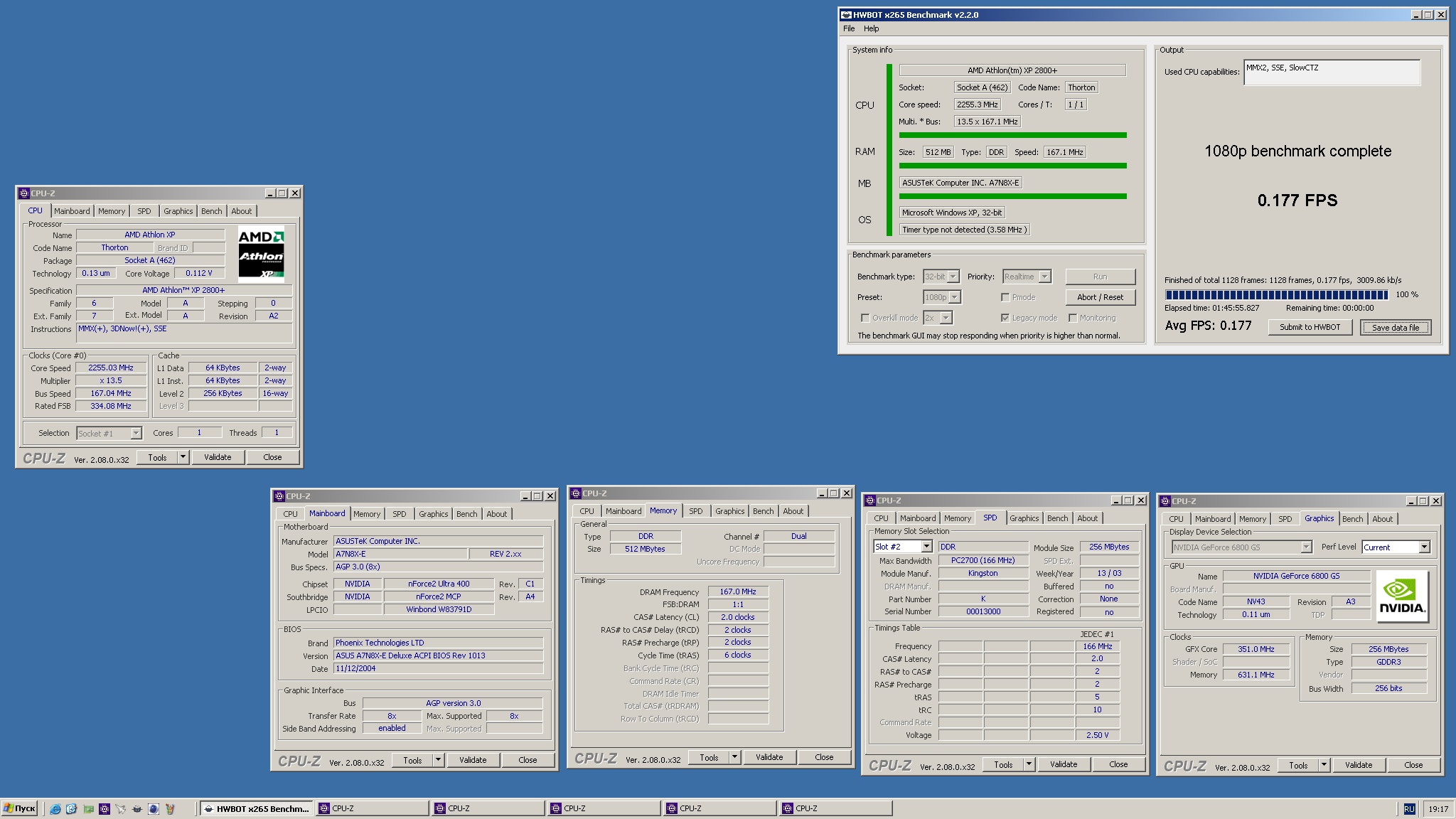Screen dimensions: 1456x819
Task: Launch Internet Explorer from the quick launch bar
Action: 55,809
